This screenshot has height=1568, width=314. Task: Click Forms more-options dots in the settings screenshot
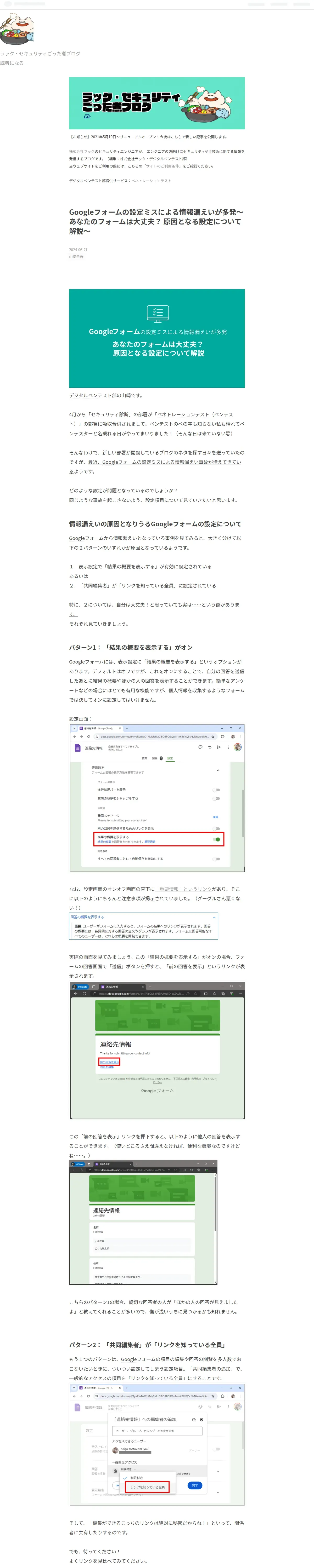click(229, 747)
